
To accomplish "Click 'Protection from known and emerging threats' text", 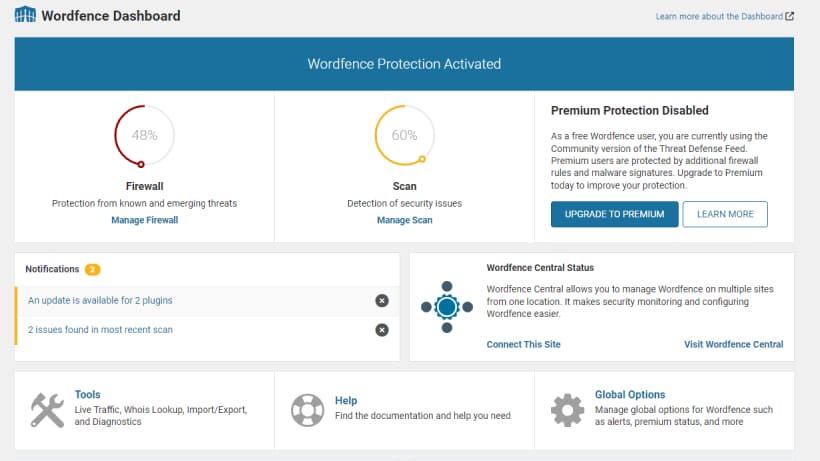I will 144,203.
